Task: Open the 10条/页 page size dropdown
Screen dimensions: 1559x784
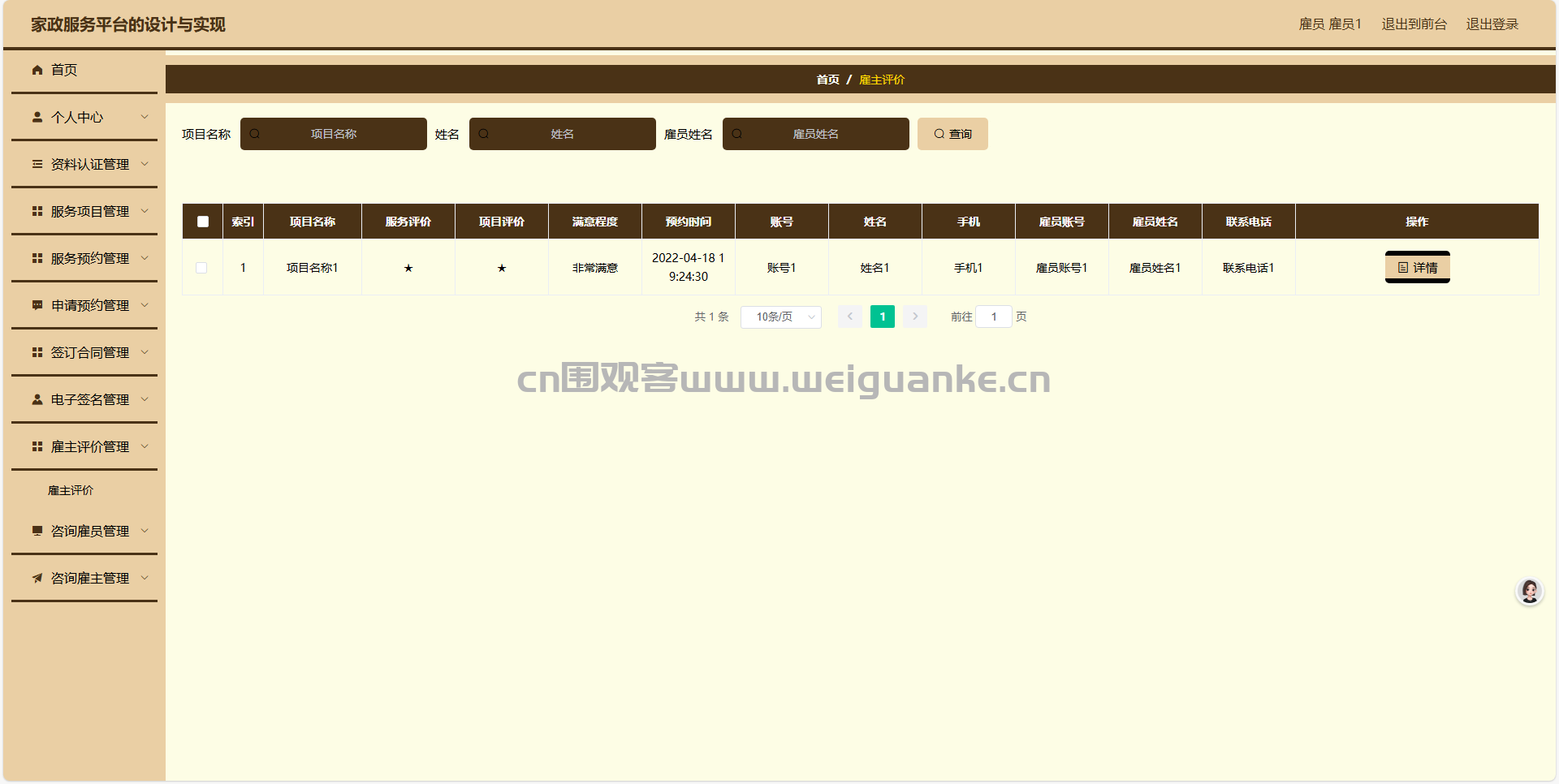Action: [781, 317]
